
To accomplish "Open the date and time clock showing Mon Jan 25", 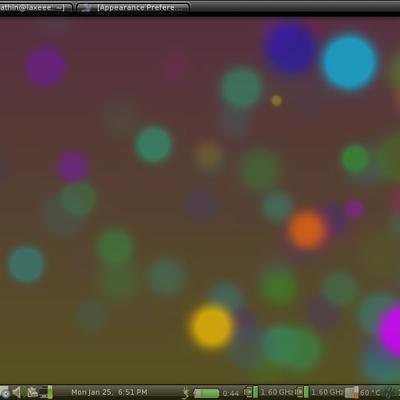I will tap(109, 392).
